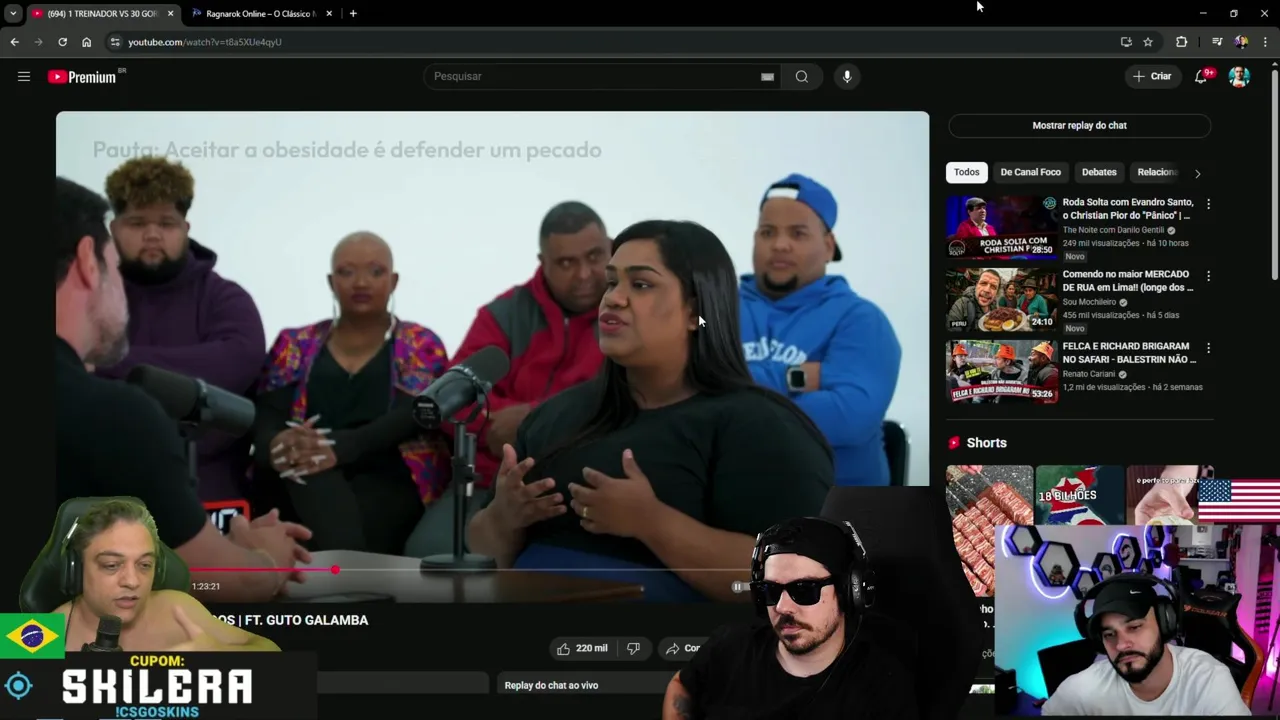Open browser extensions puzzle icon
This screenshot has width=1280, height=720.
click(1182, 42)
